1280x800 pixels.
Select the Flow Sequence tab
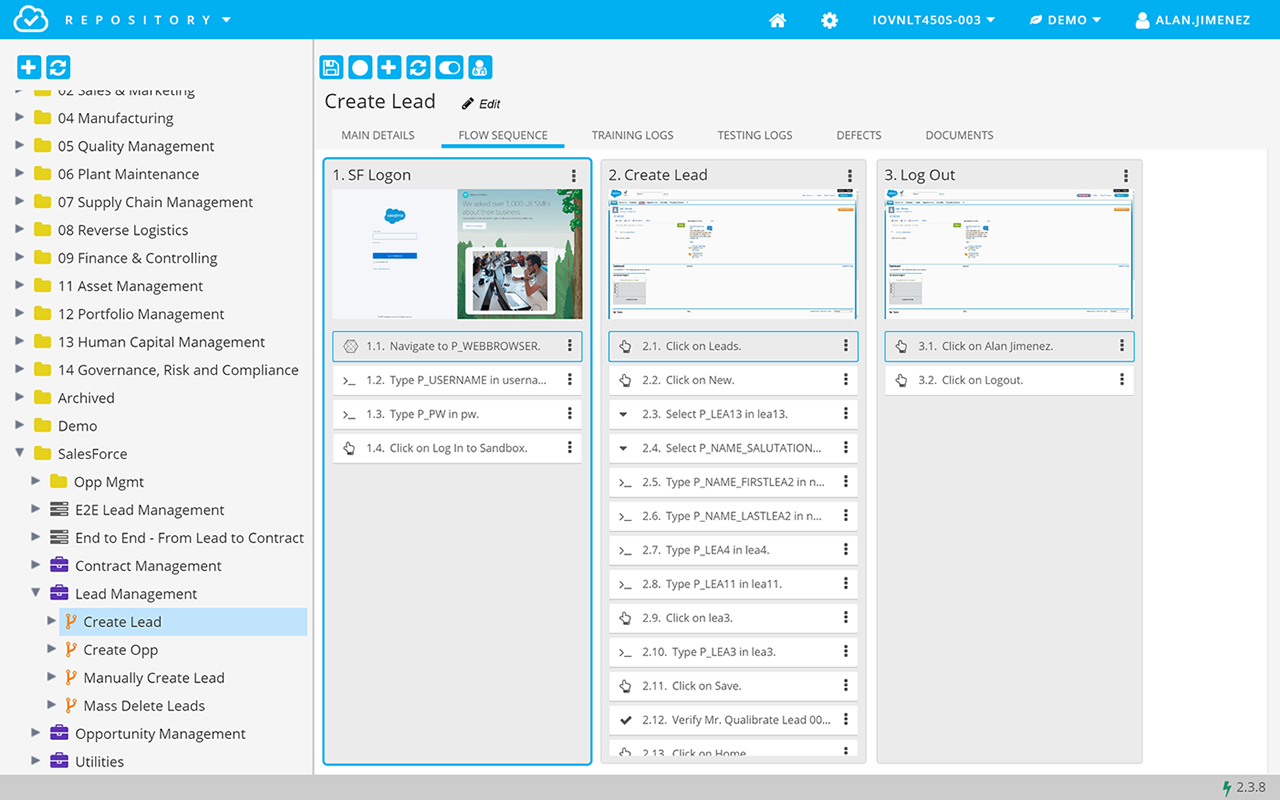[503, 135]
